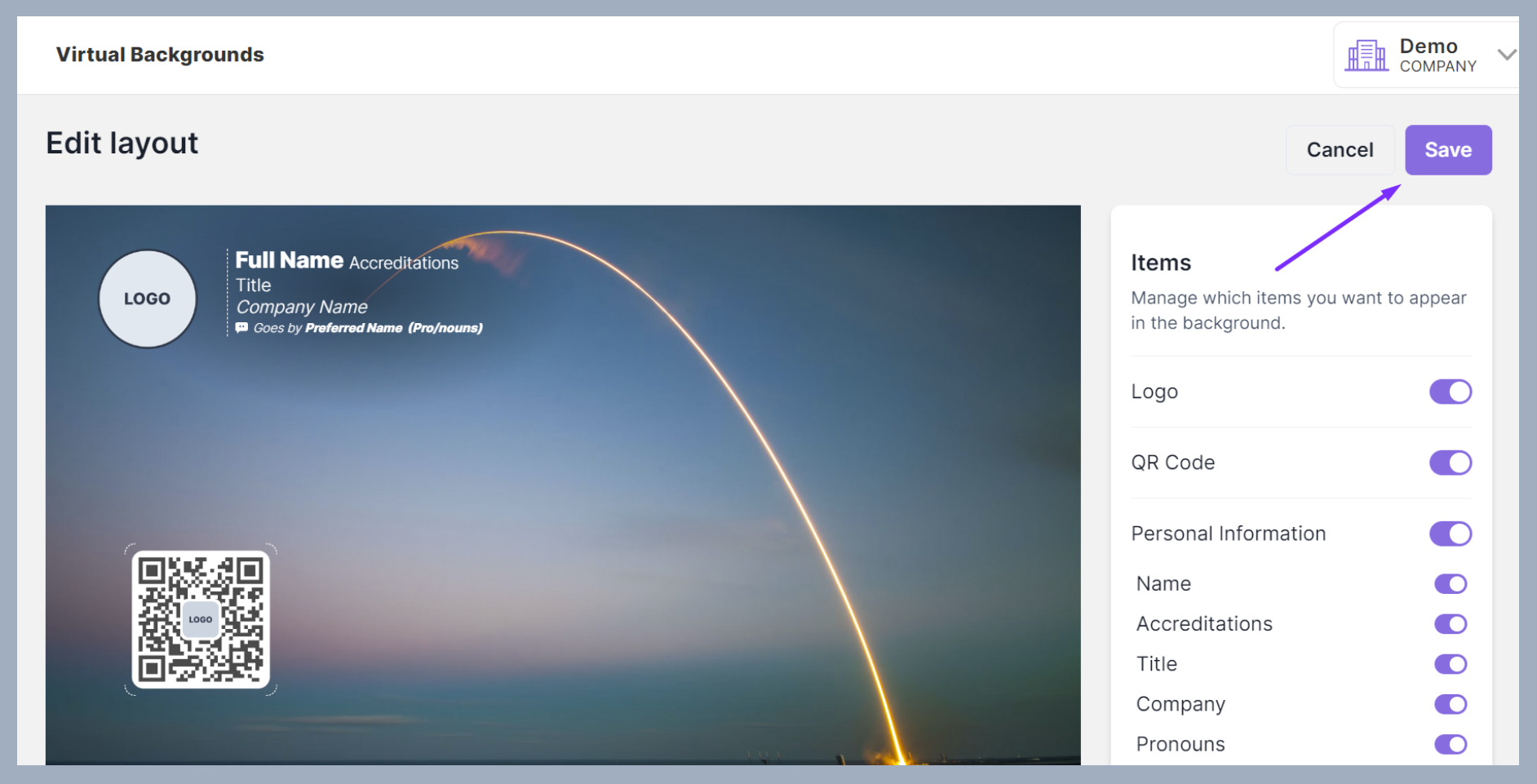The image size is (1537, 784).
Task: Click the speech bubble icon beside Goes by
Action: tap(241, 328)
